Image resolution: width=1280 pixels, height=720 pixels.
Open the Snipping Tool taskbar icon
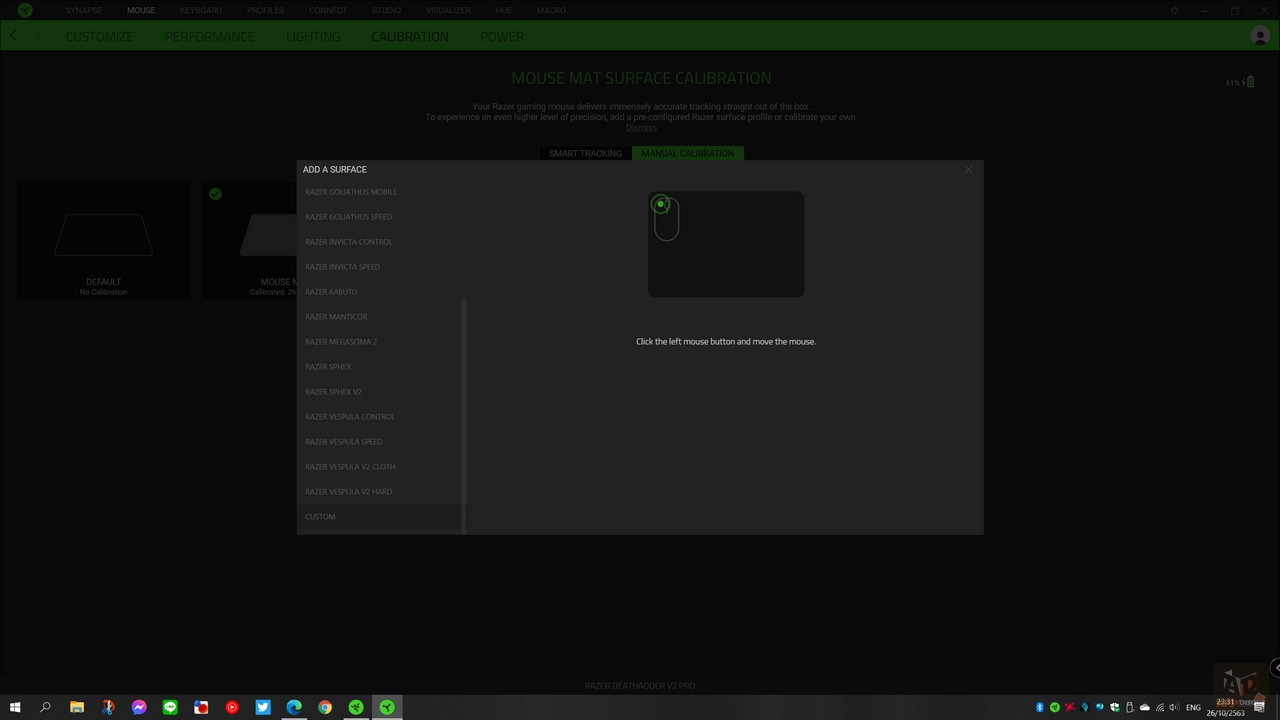click(x=108, y=707)
